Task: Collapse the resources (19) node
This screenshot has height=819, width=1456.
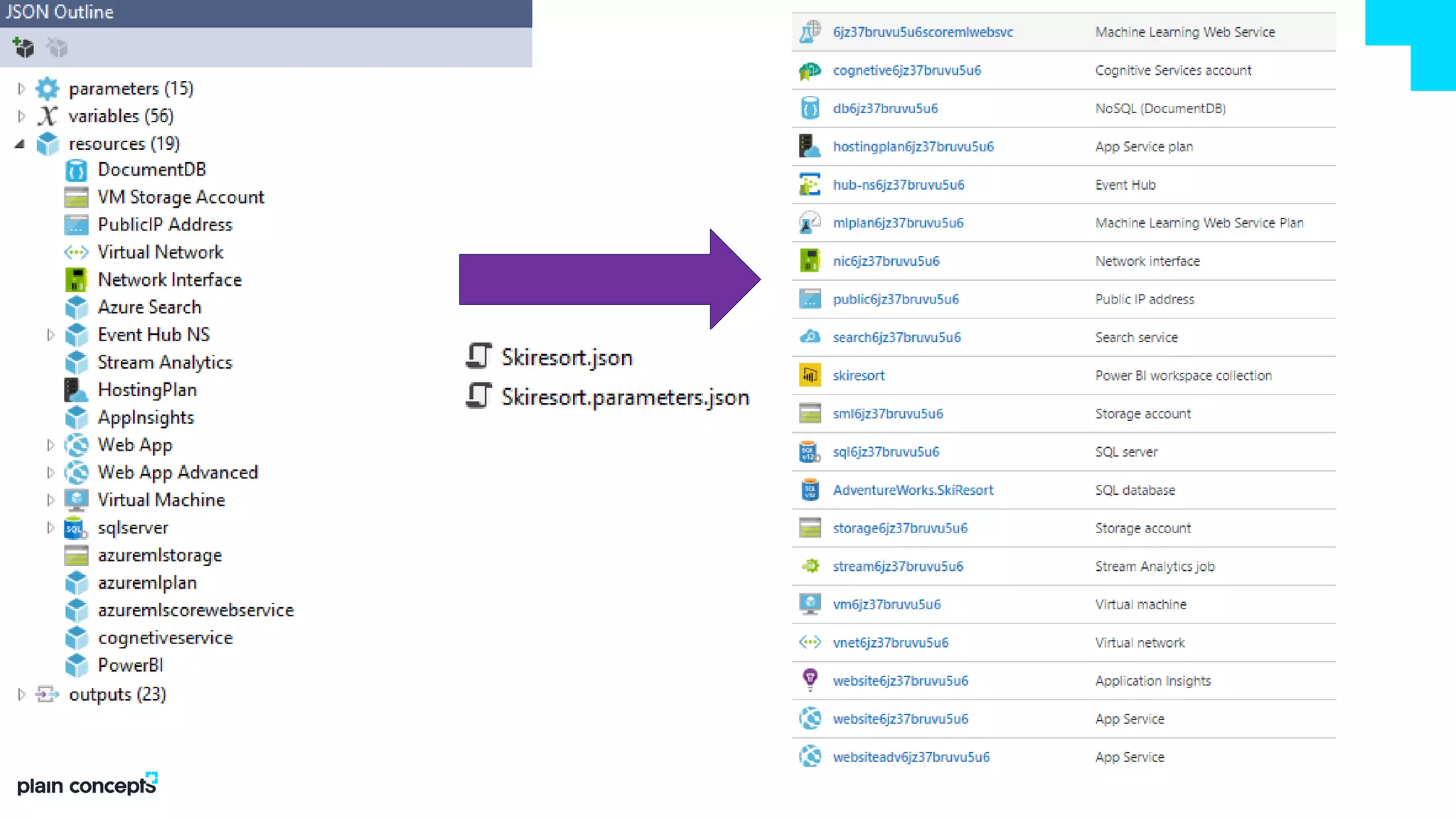Action: coord(20,144)
